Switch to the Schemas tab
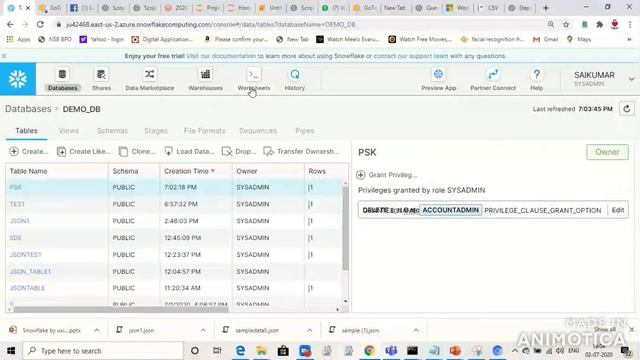Viewport: 640px width, 360px height. tap(112, 131)
